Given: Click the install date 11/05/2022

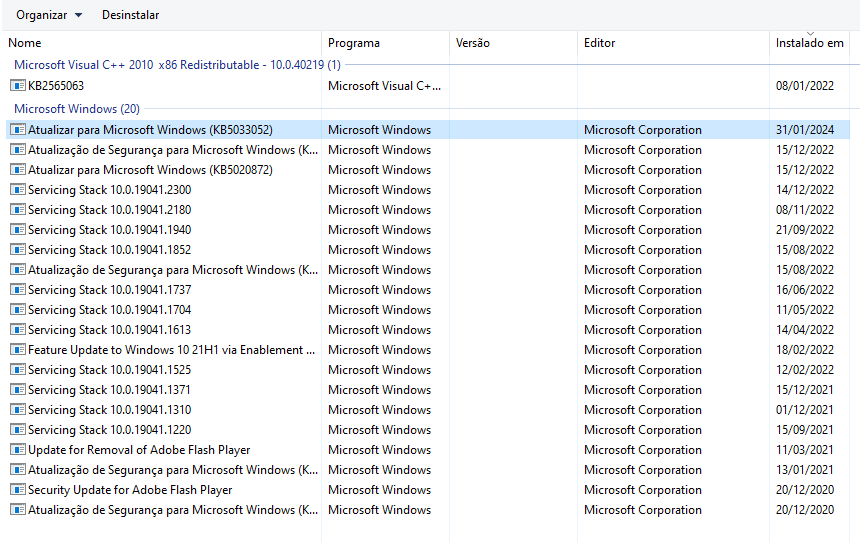Looking at the screenshot, I should 805,310.
